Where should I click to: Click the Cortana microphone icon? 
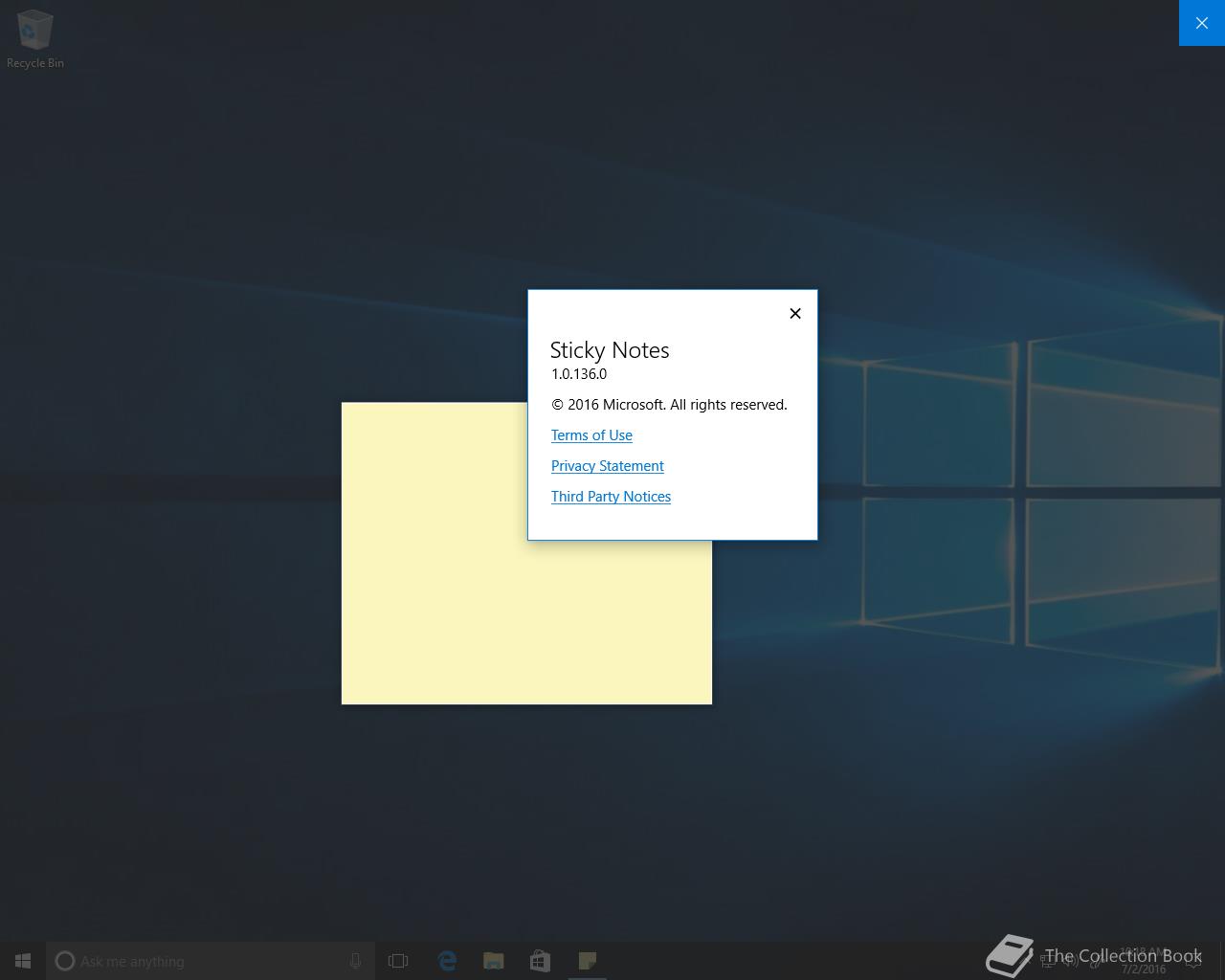pyautogui.click(x=355, y=961)
